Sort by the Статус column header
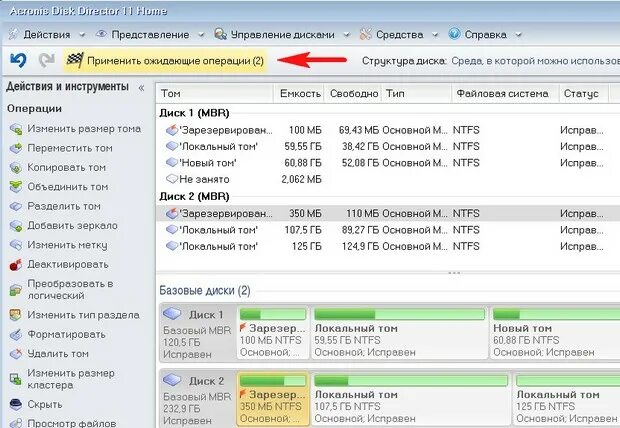The image size is (620, 428). [584, 94]
